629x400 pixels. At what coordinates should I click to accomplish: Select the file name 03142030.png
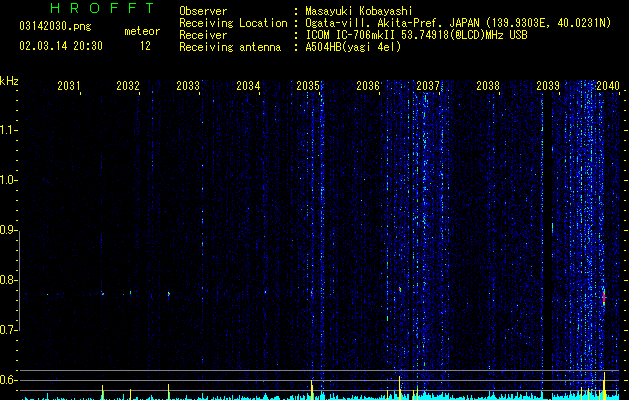tap(55, 27)
